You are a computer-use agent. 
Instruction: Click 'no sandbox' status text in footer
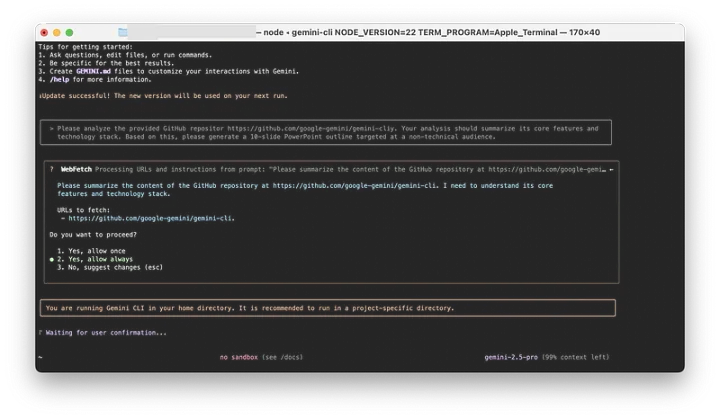238,357
